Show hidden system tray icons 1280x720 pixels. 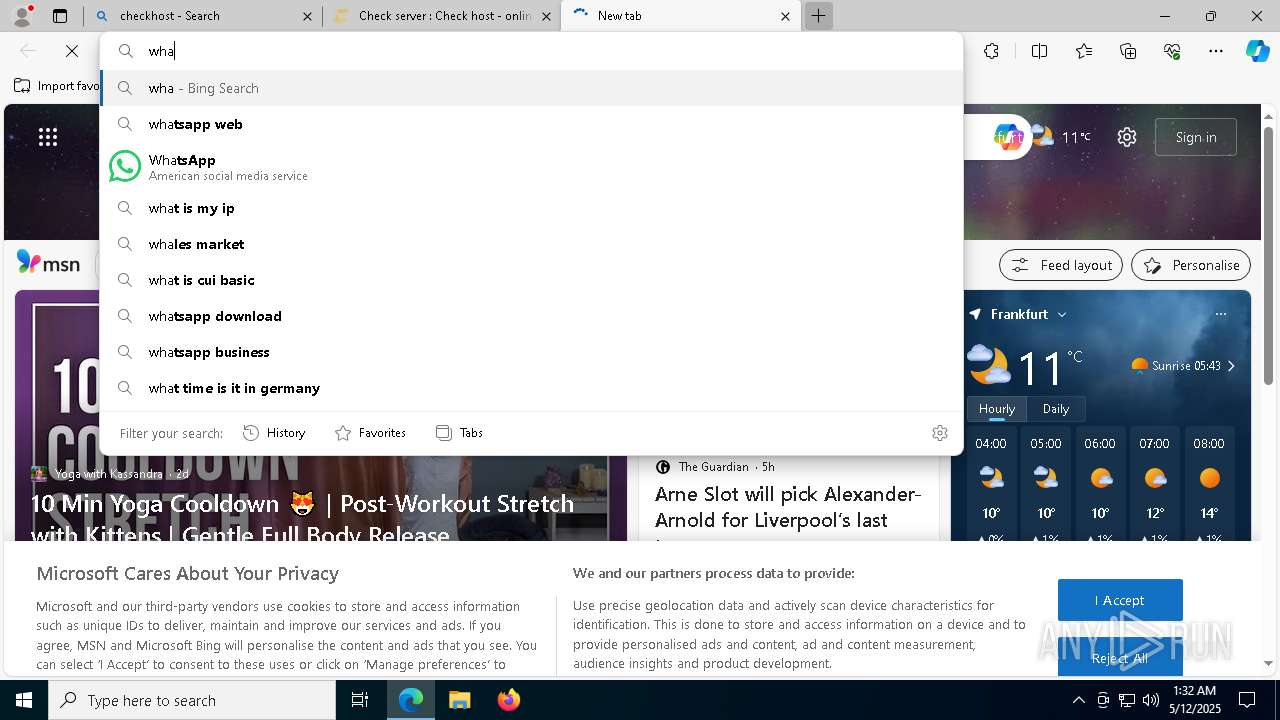pos(1078,700)
